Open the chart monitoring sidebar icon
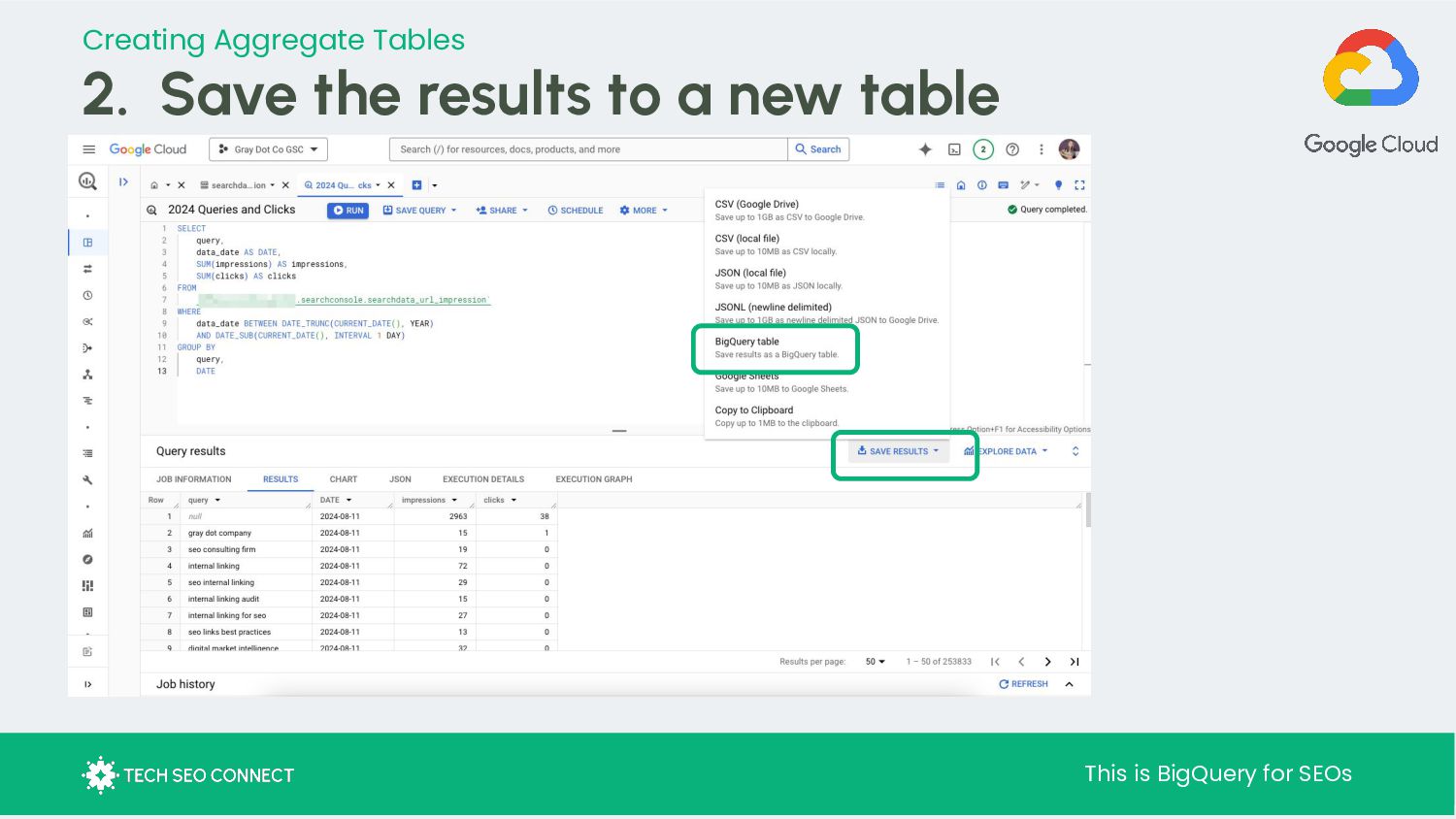1456x819 pixels. [87, 533]
